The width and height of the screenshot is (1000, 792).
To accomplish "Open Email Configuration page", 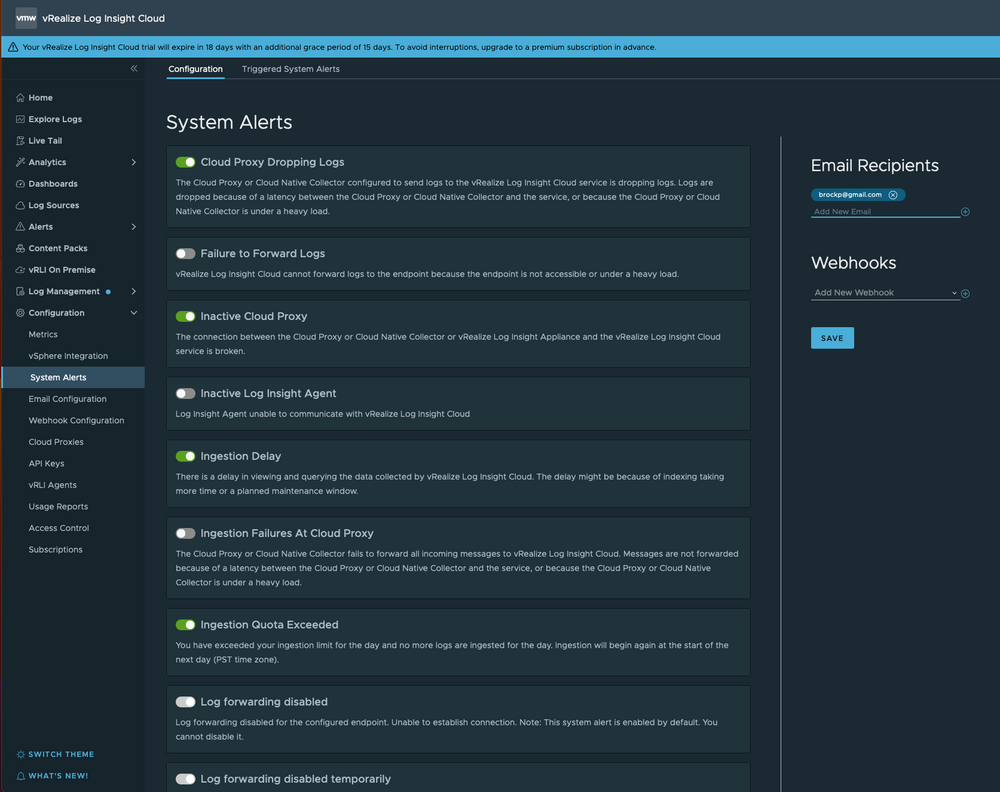I will point(68,399).
